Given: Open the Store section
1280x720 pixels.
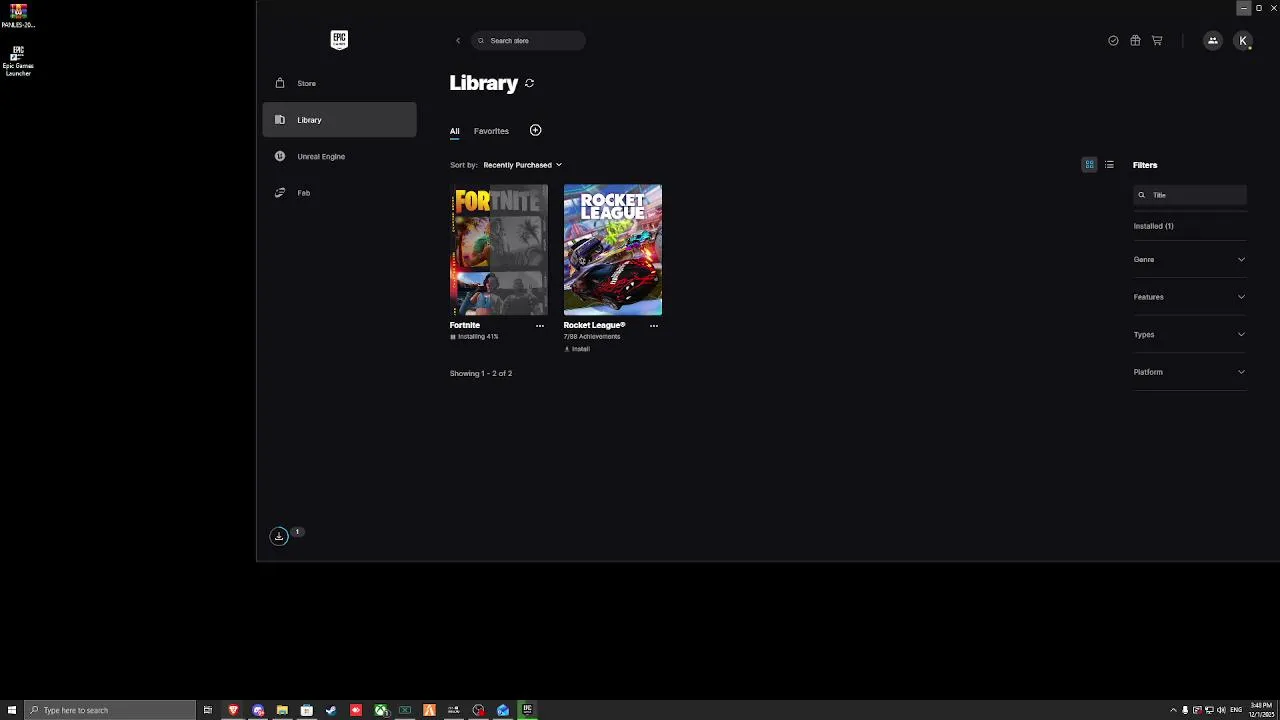Looking at the screenshot, I should (339, 83).
